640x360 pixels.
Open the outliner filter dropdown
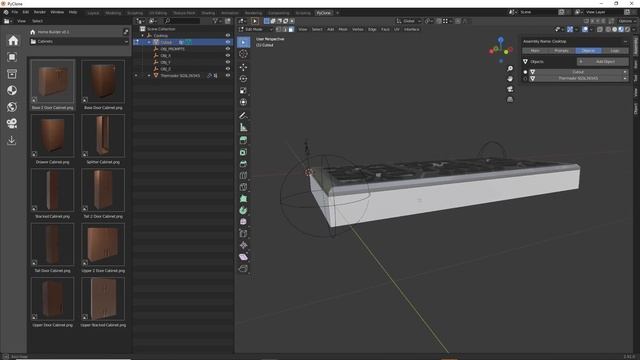click(216, 21)
